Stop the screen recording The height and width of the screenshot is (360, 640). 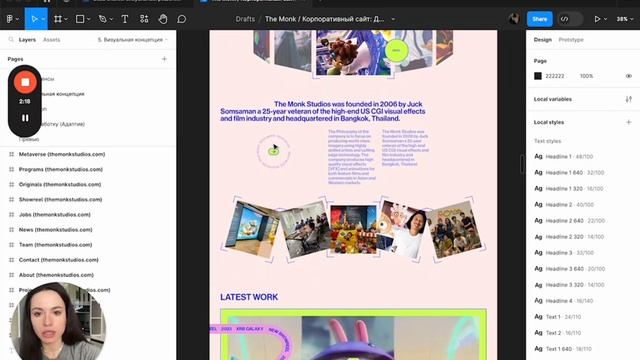point(25,82)
